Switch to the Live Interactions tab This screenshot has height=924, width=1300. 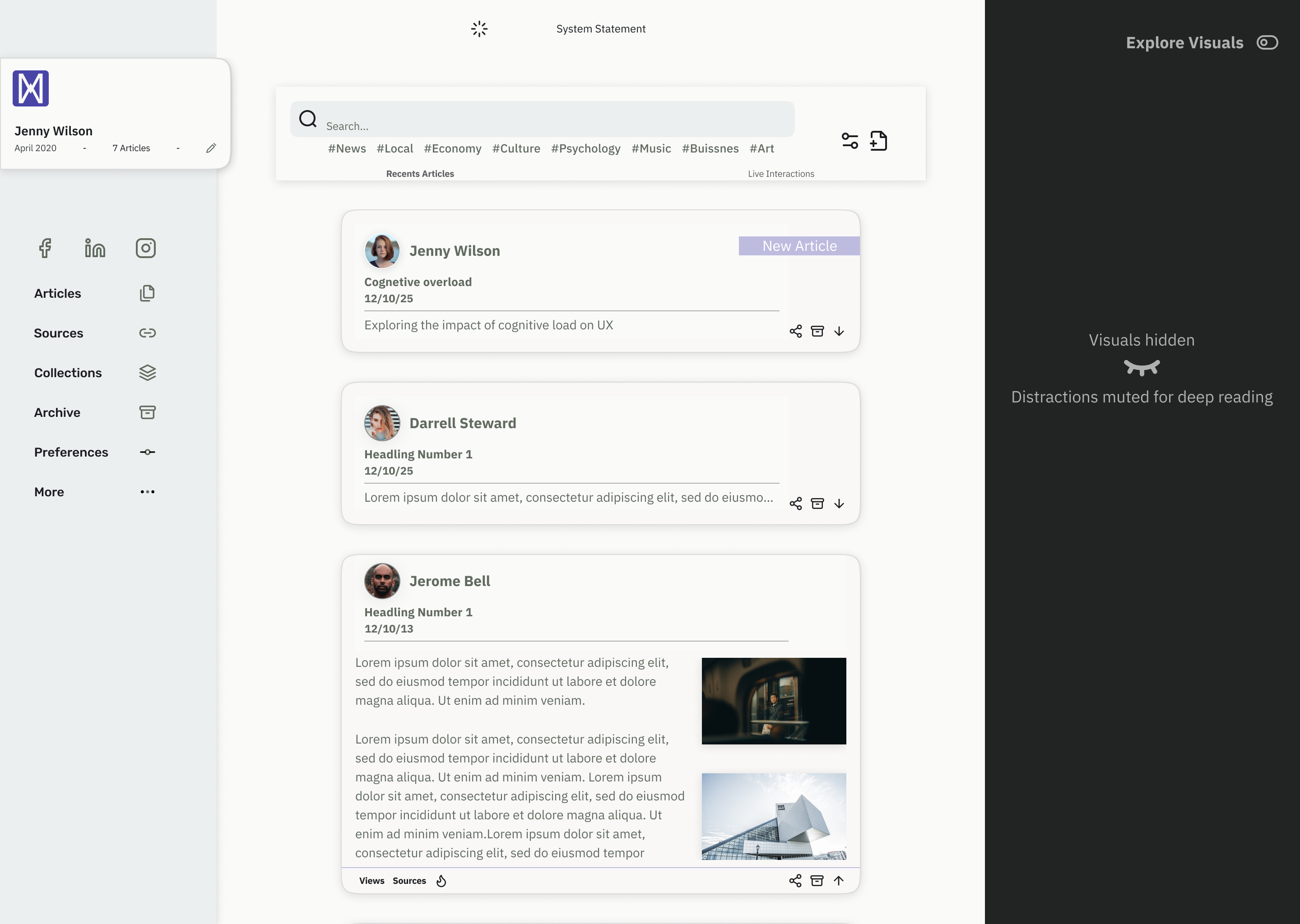coord(781,174)
